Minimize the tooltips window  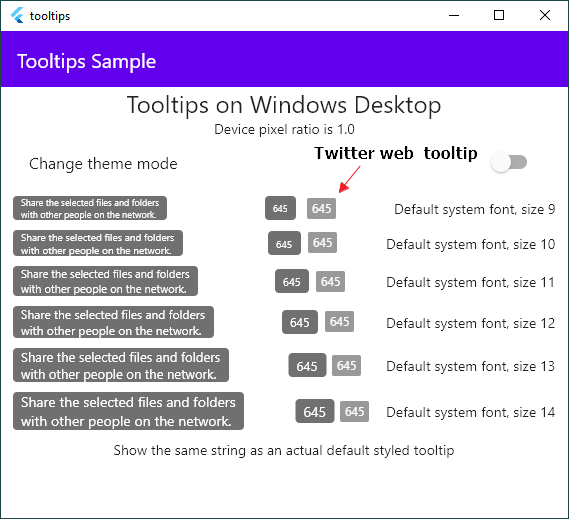click(x=454, y=15)
